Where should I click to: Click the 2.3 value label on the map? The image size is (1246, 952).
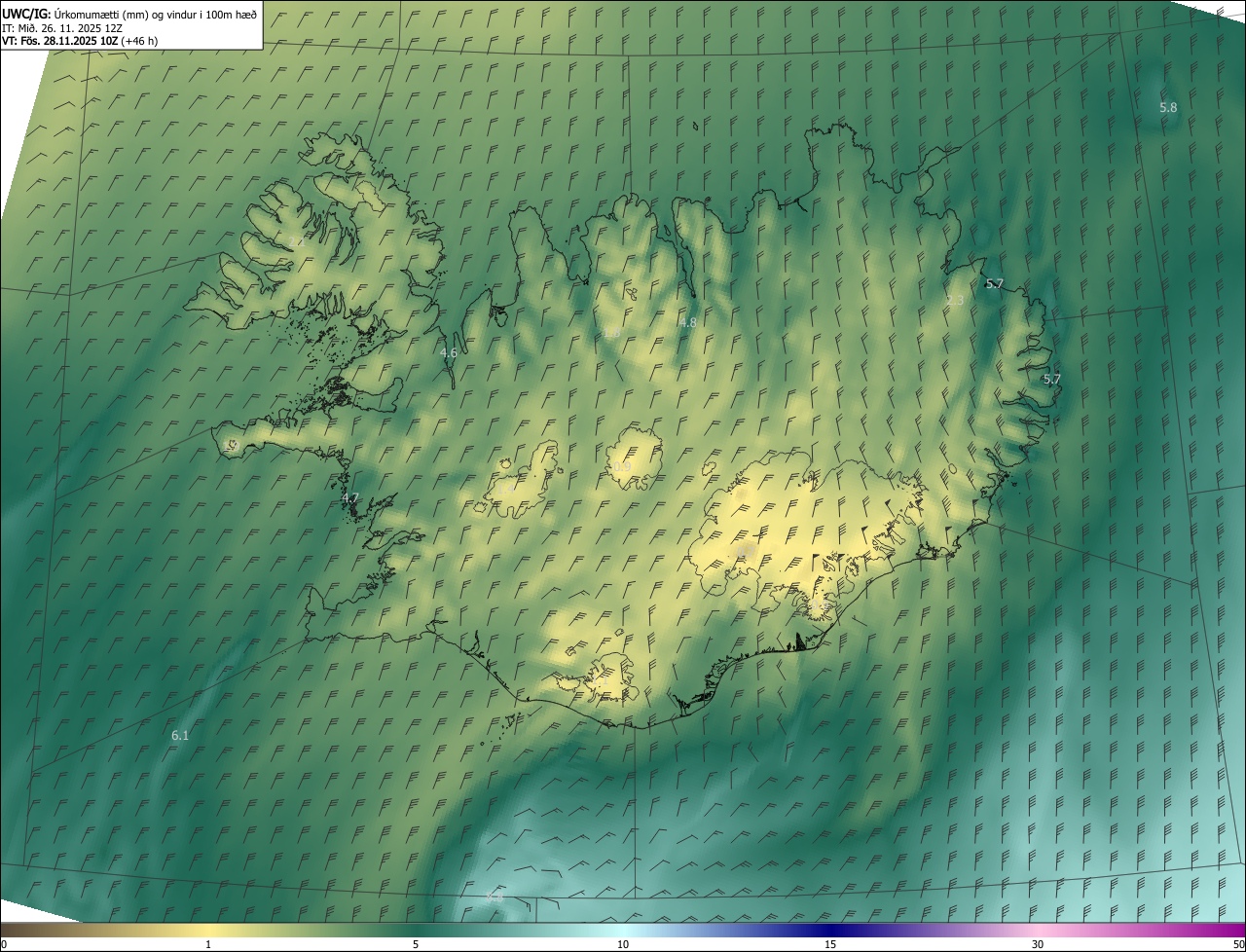[955, 300]
